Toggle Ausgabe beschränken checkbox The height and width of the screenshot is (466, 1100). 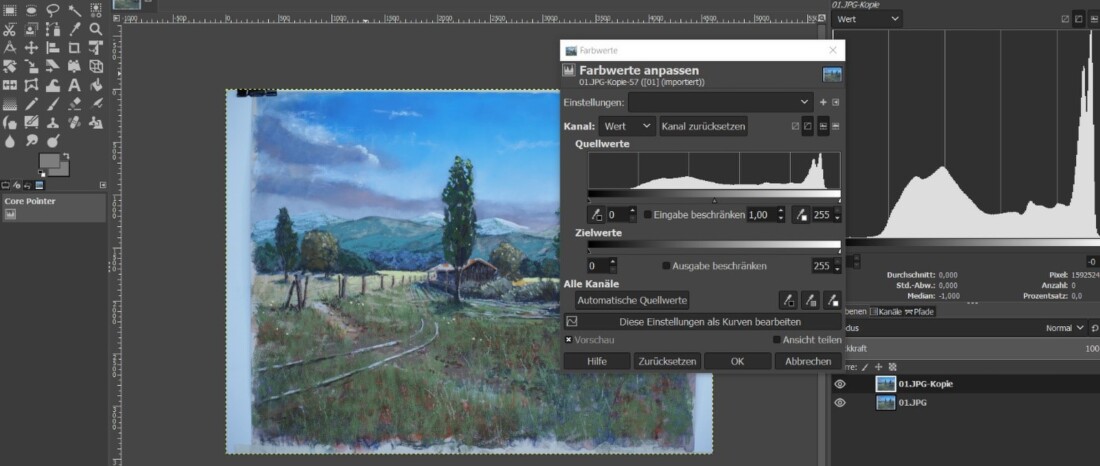tap(666, 266)
